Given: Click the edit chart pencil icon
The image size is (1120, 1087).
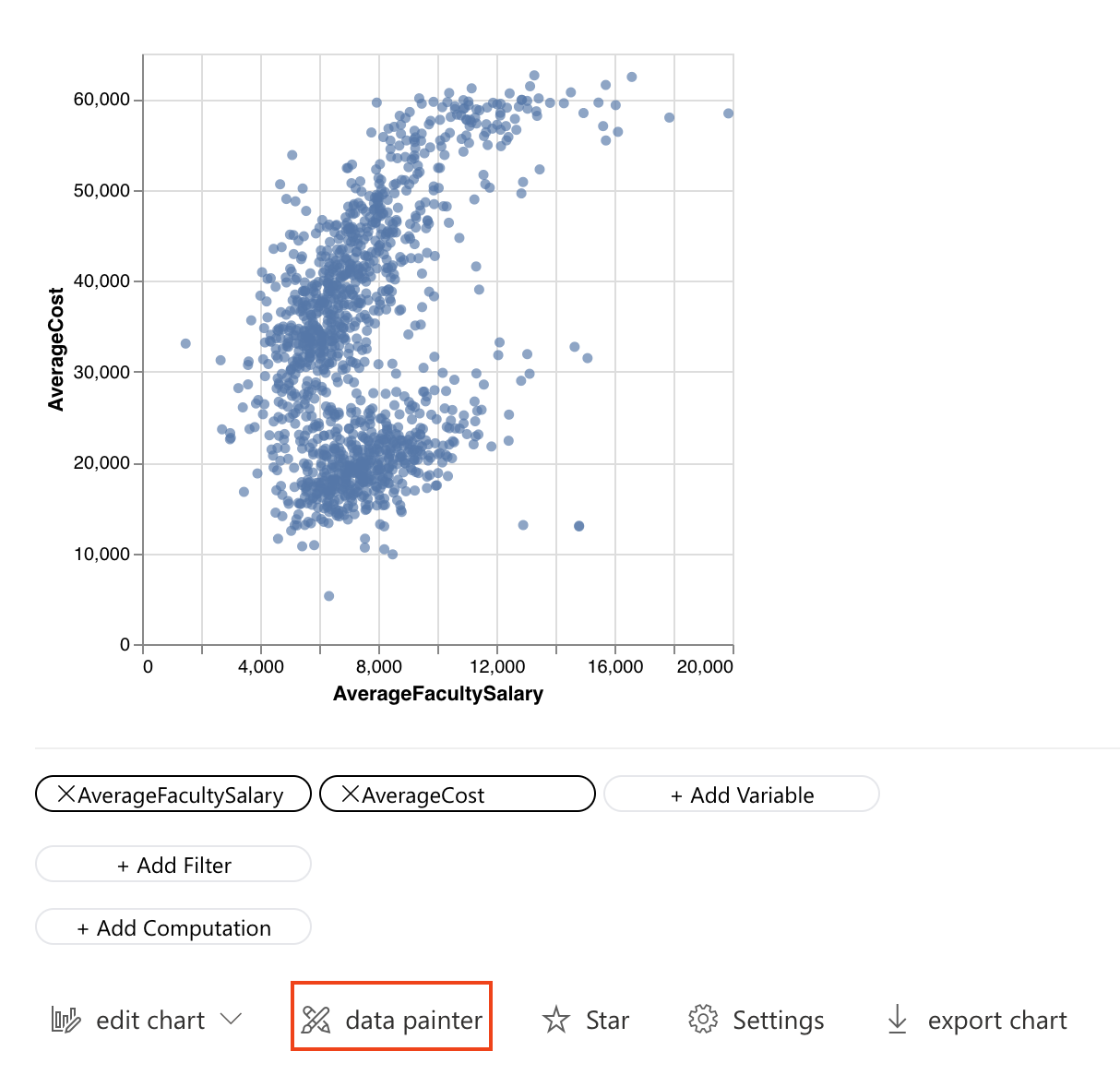Looking at the screenshot, I should (x=66, y=1020).
